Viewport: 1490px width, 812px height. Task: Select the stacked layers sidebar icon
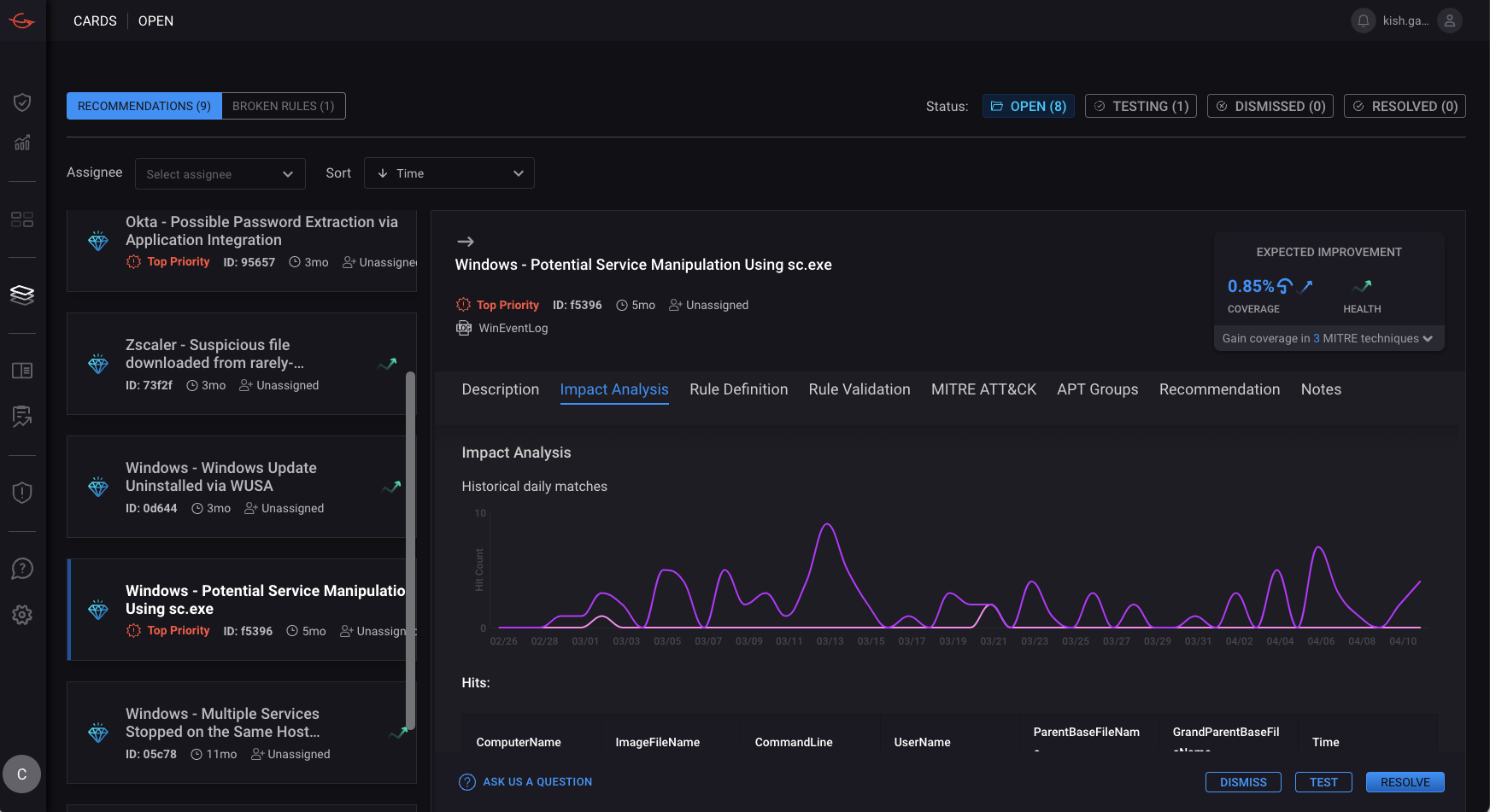coord(22,295)
